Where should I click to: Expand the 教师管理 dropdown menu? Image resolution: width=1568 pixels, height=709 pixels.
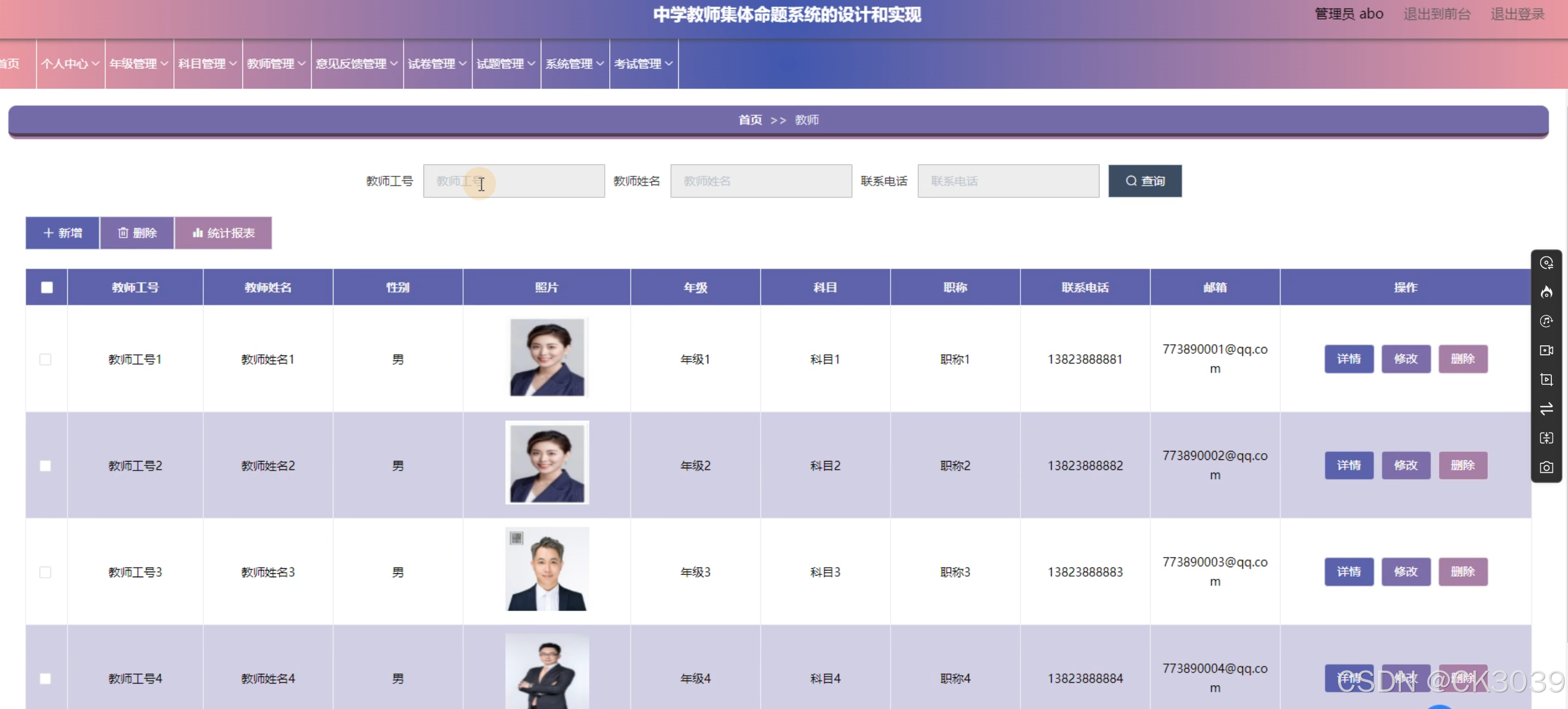[x=276, y=64]
